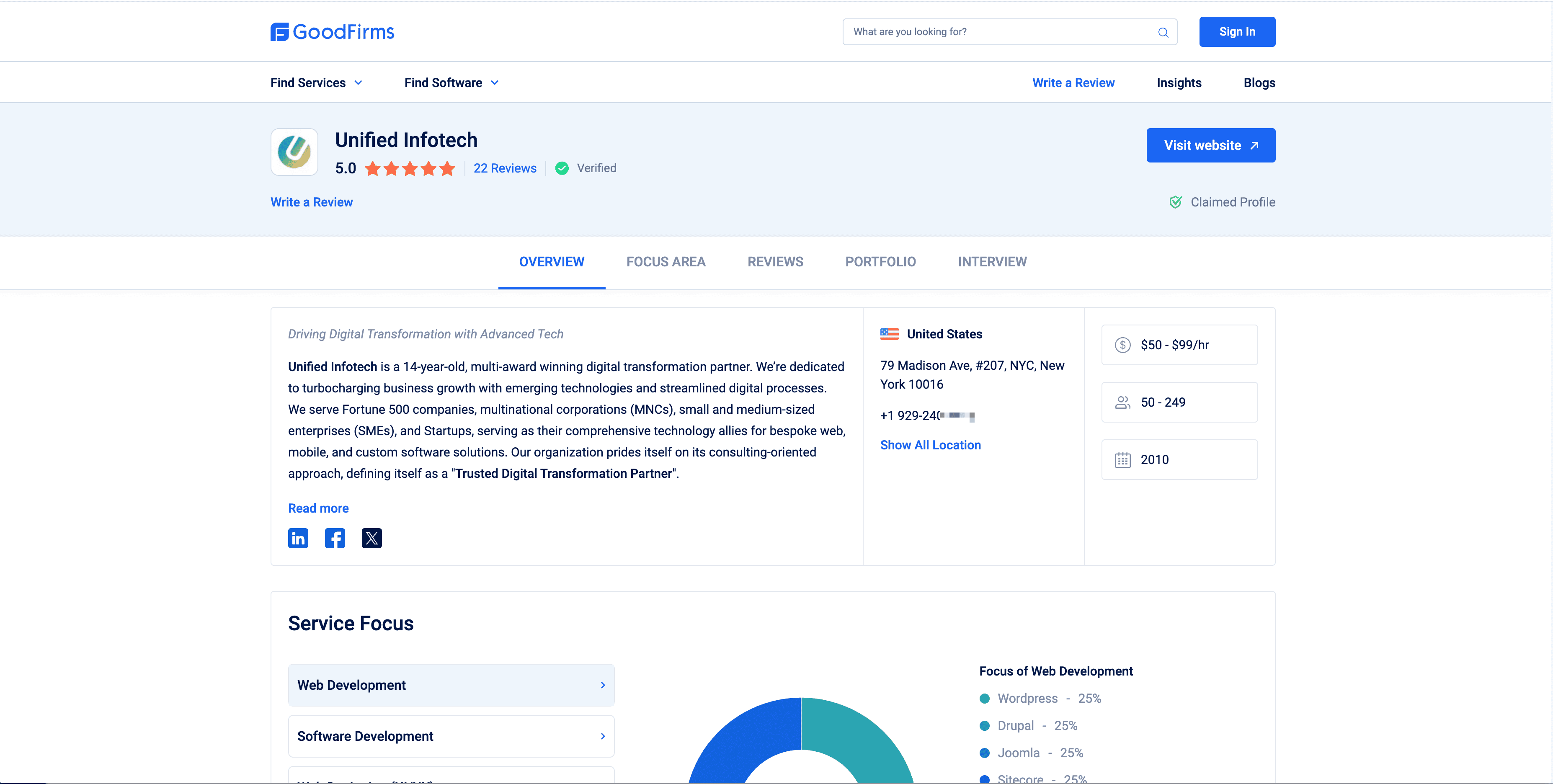
Task: Select the Web Development service row
Action: [451, 685]
